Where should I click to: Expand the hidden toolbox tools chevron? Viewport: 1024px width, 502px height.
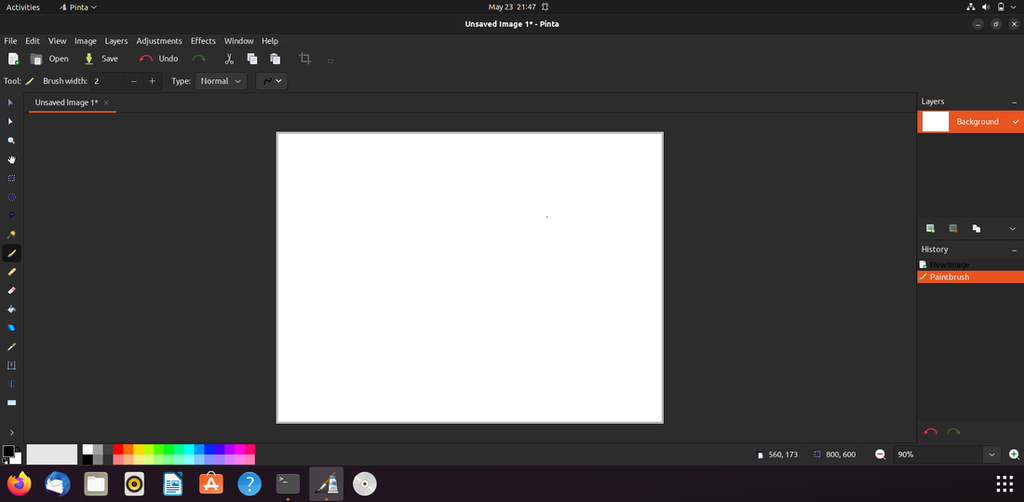(11, 432)
